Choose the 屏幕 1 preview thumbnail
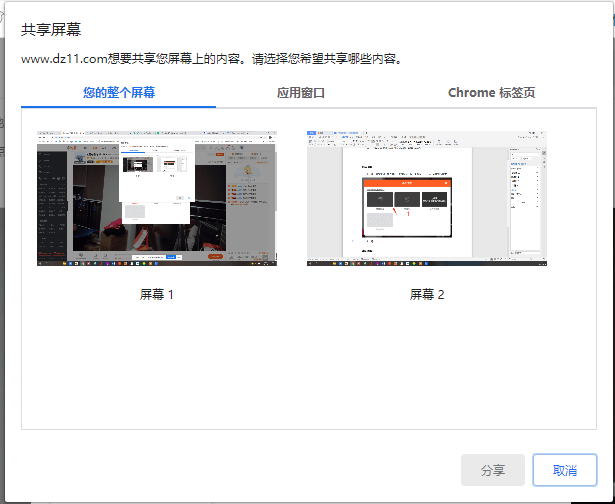 (156, 198)
